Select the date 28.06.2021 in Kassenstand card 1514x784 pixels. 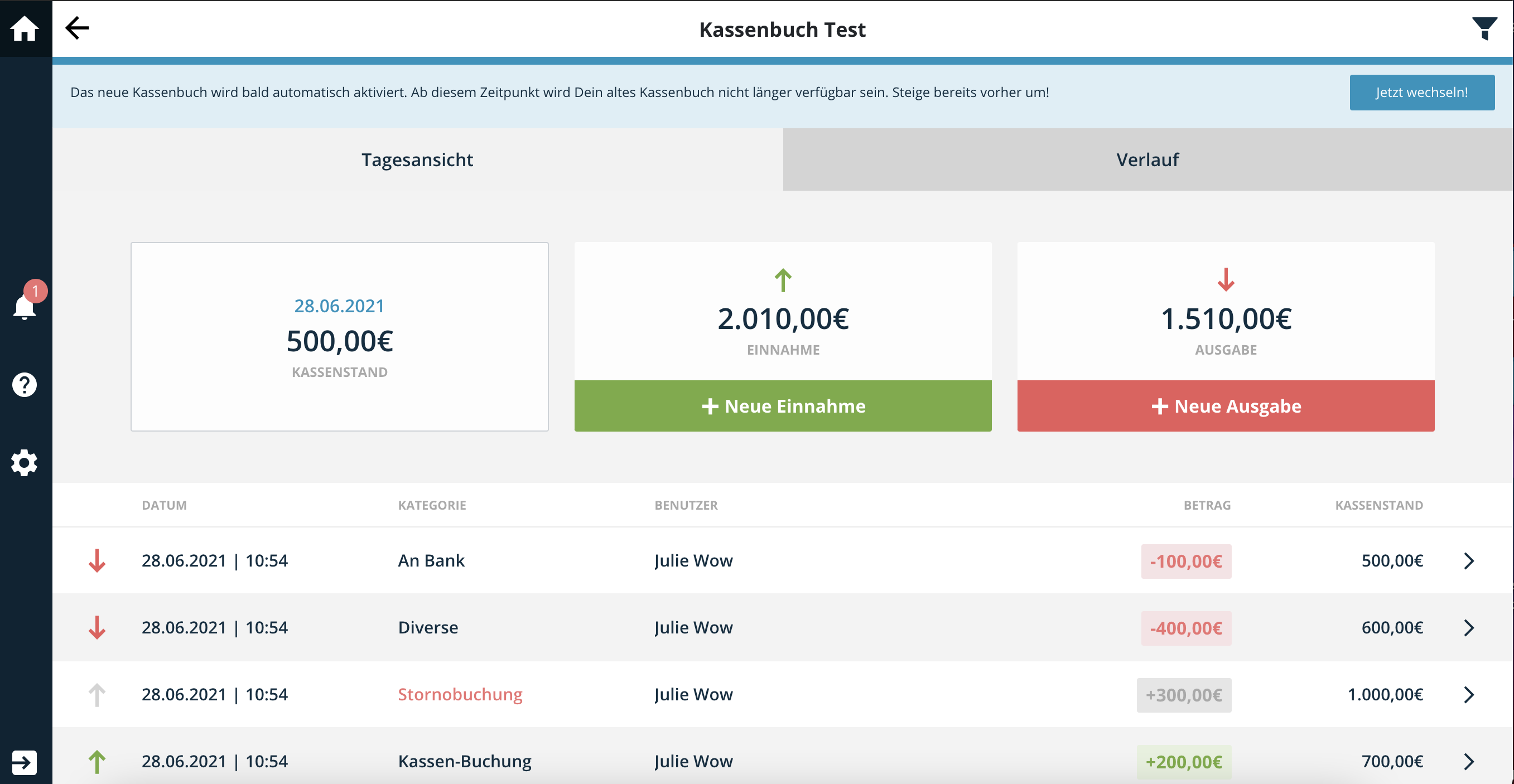339,306
